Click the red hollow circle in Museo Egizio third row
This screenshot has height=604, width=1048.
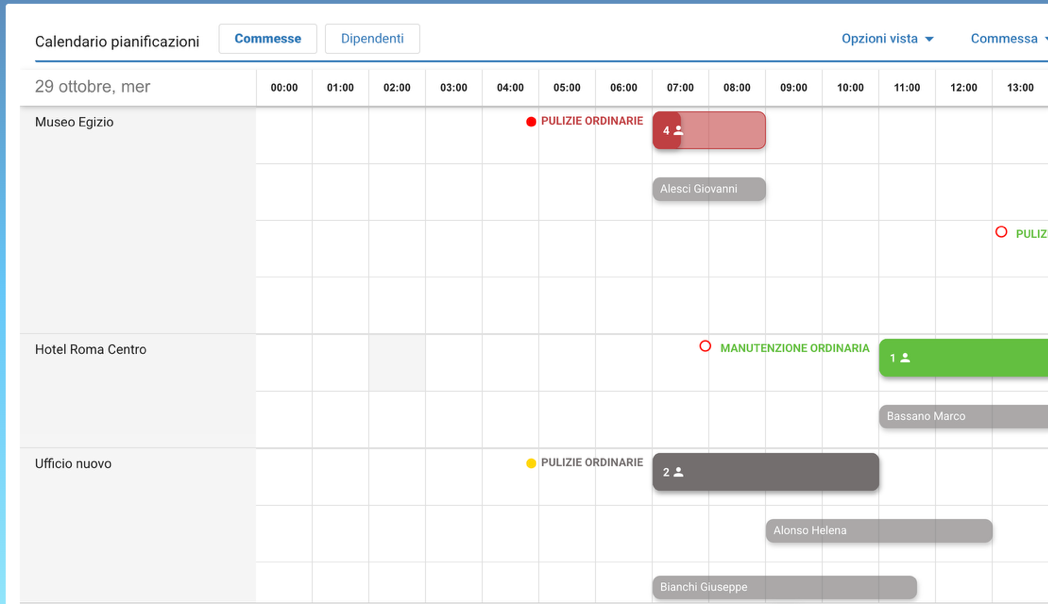pyautogui.click(x=1001, y=232)
